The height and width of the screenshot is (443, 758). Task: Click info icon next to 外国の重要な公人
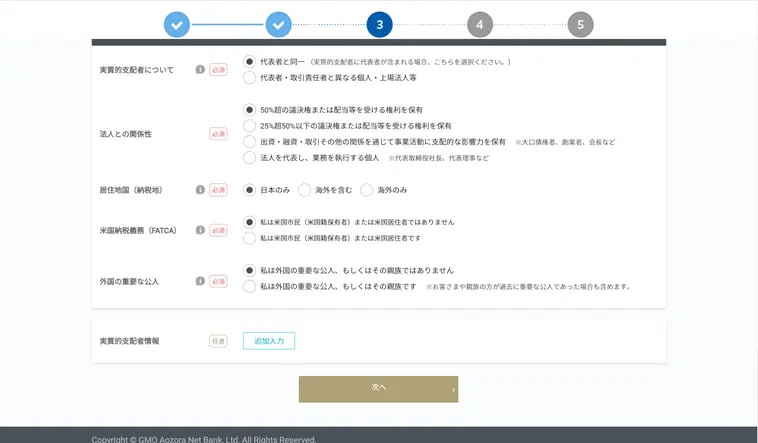point(200,282)
